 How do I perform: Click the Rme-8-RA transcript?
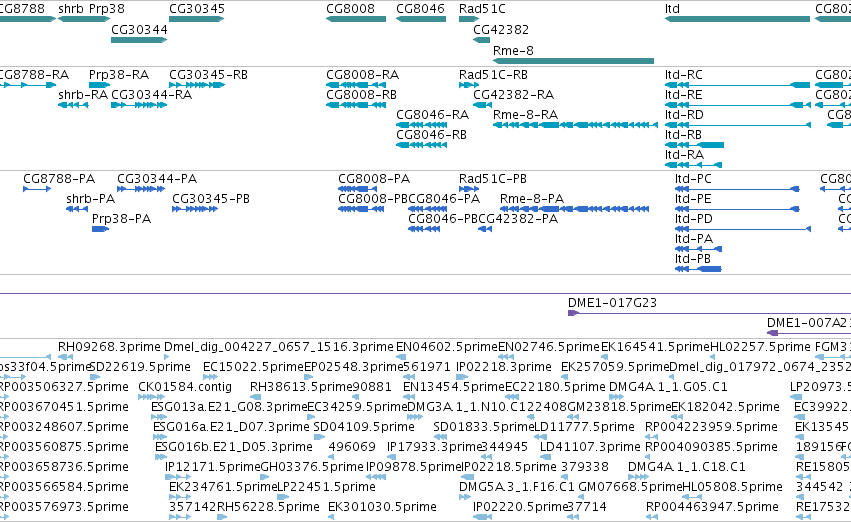coord(575,125)
